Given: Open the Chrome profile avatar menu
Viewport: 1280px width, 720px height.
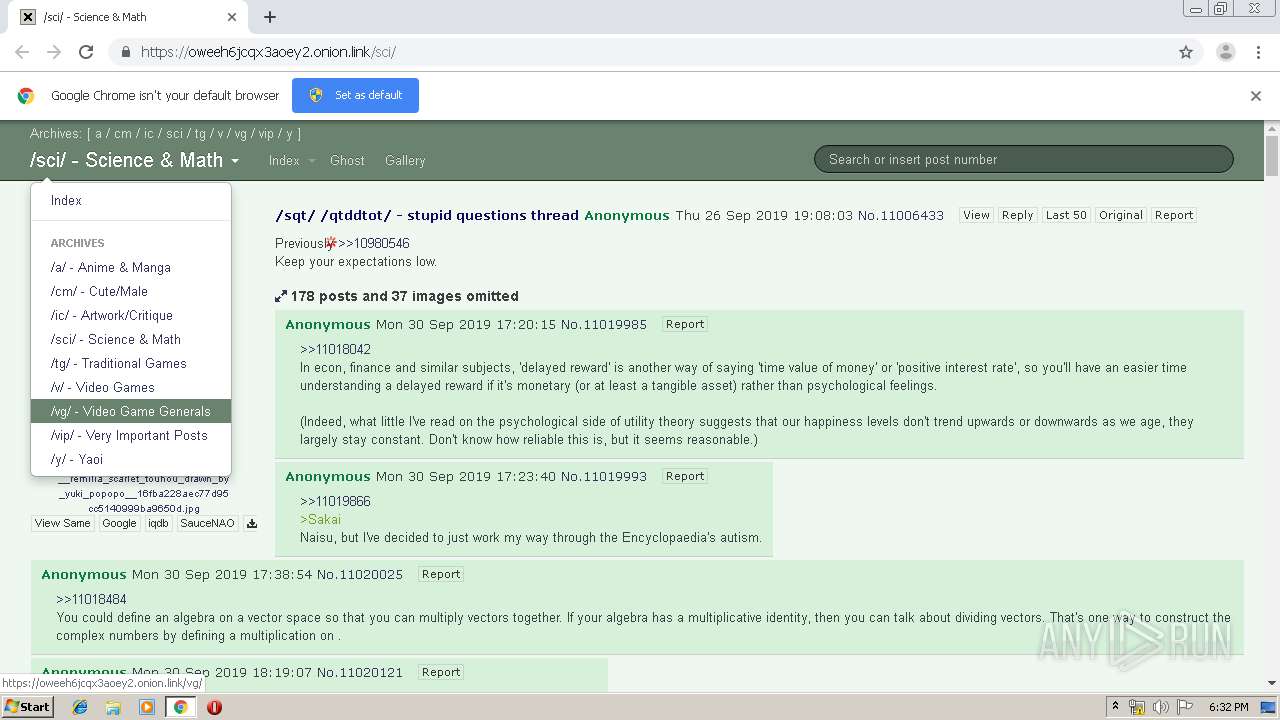Looking at the screenshot, I should tap(1225, 52).
